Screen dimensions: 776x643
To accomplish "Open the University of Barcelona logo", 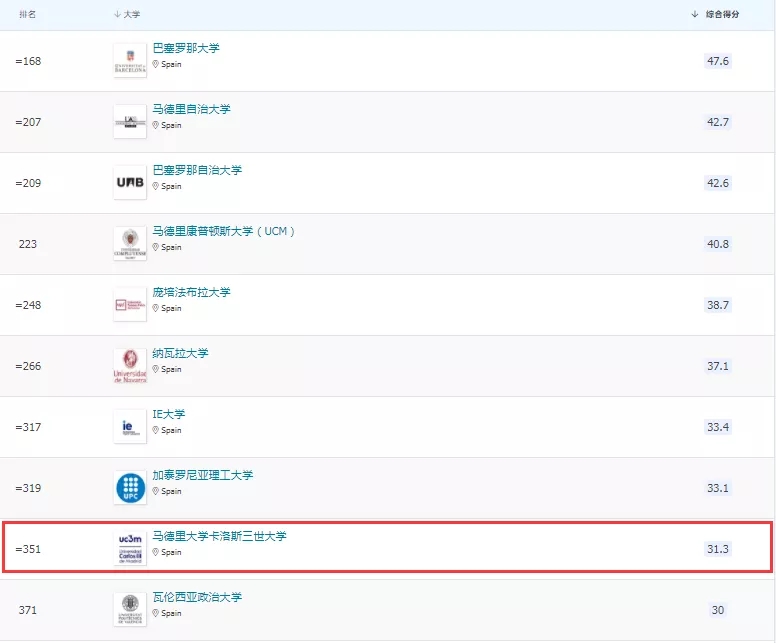I will [130, 61].
